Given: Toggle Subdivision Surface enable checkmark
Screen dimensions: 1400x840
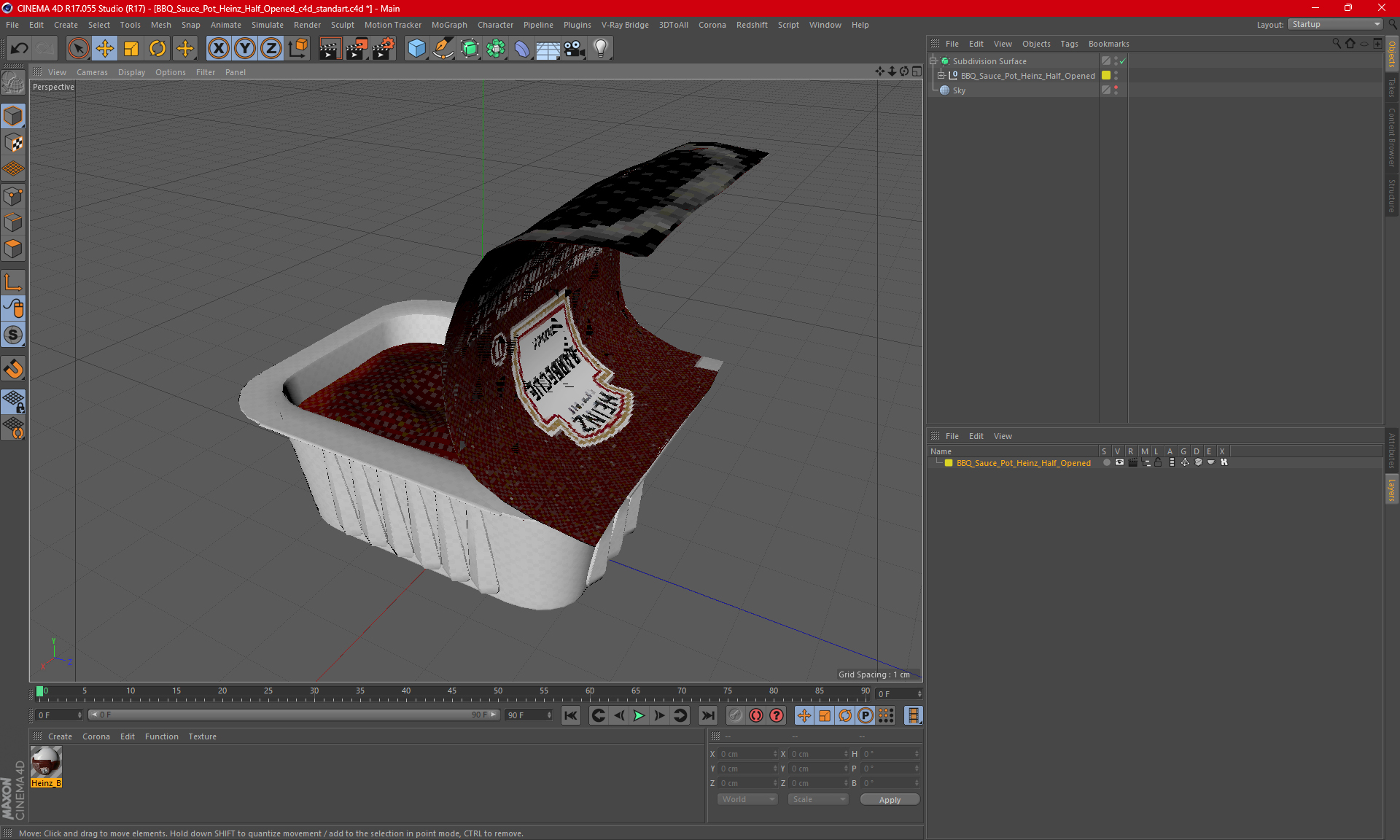Looking at the screenshot, I should tap(1123, 61).
